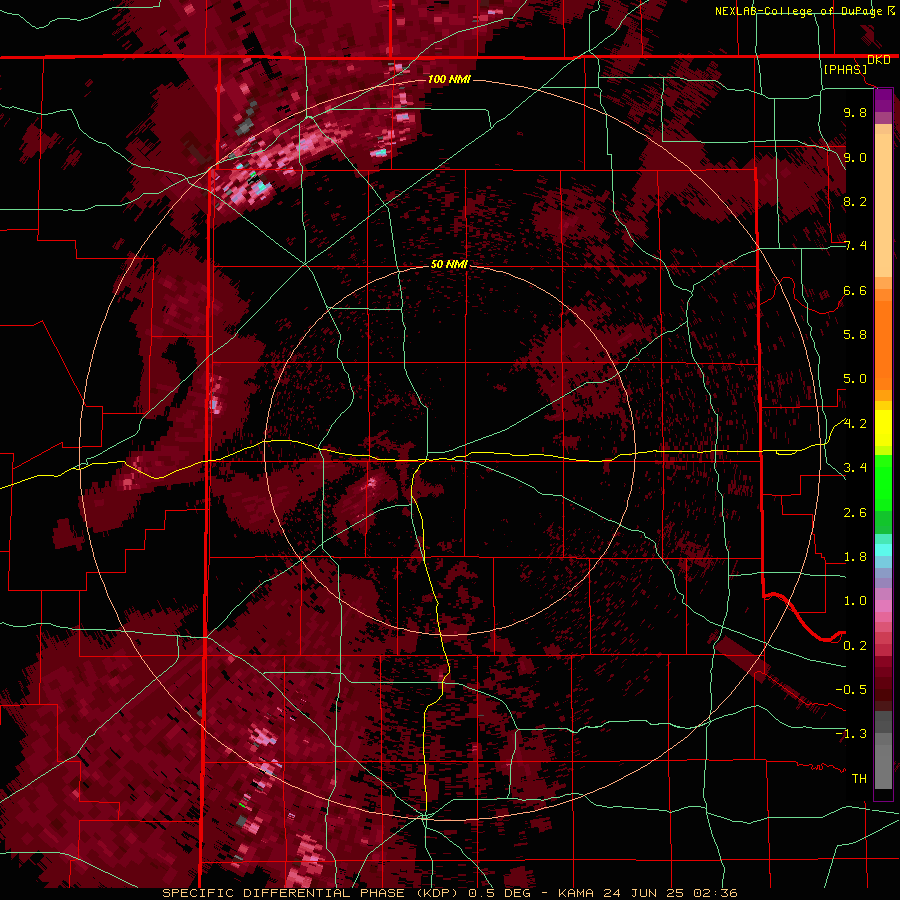Click the KAMA radar site identifier
This screenshot has height=900, width=900.
(575, 893)
